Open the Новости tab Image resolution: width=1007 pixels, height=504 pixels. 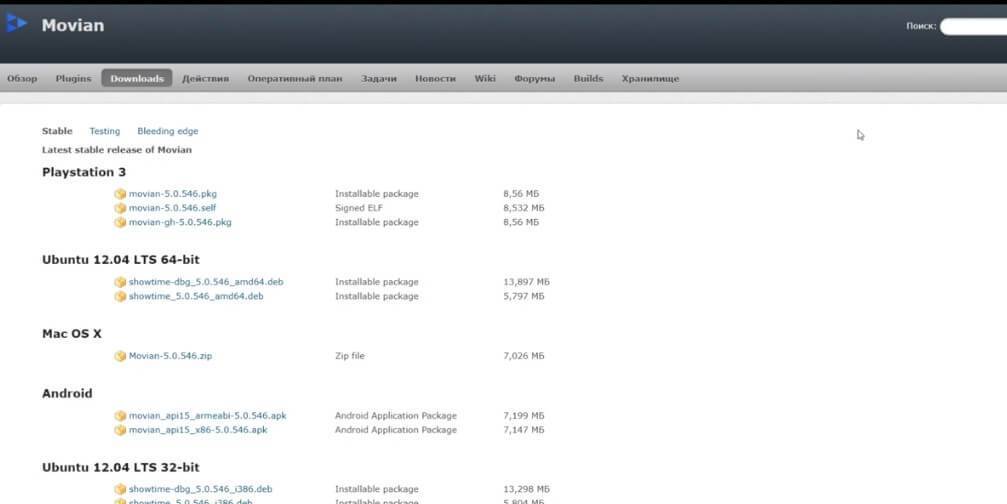pyautogui.click(x=435, y=78)
